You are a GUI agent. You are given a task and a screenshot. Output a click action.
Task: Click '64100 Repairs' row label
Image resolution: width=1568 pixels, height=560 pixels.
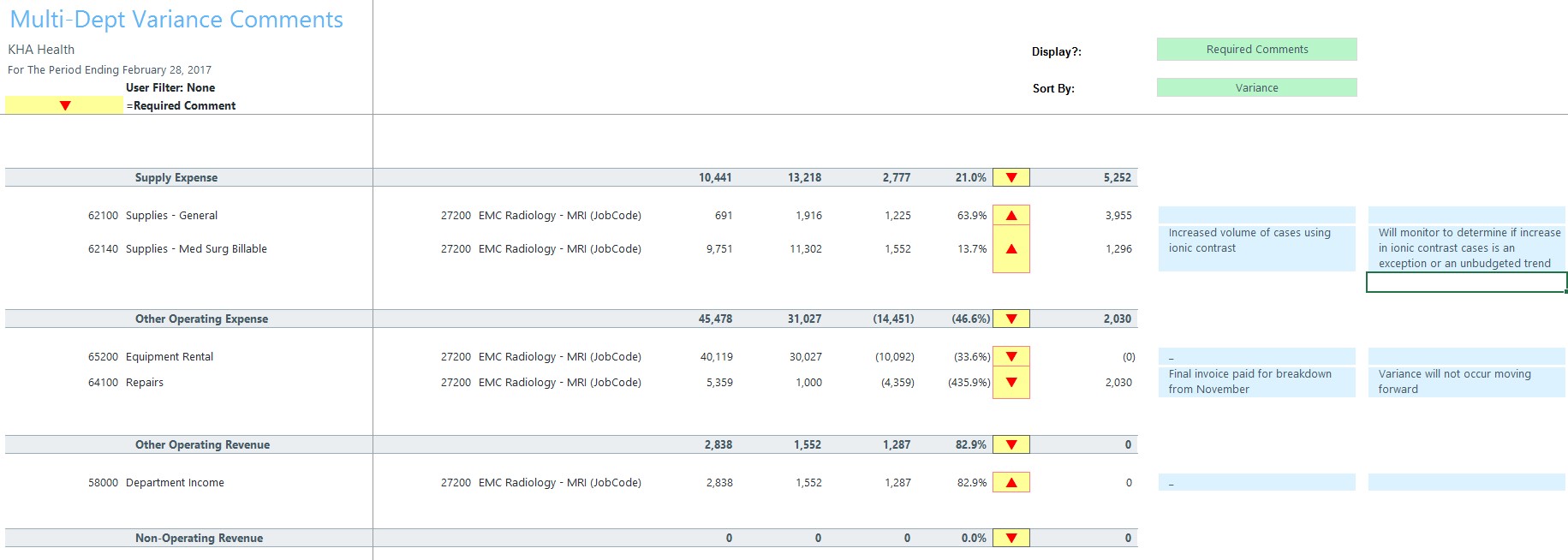click(125, 383)
